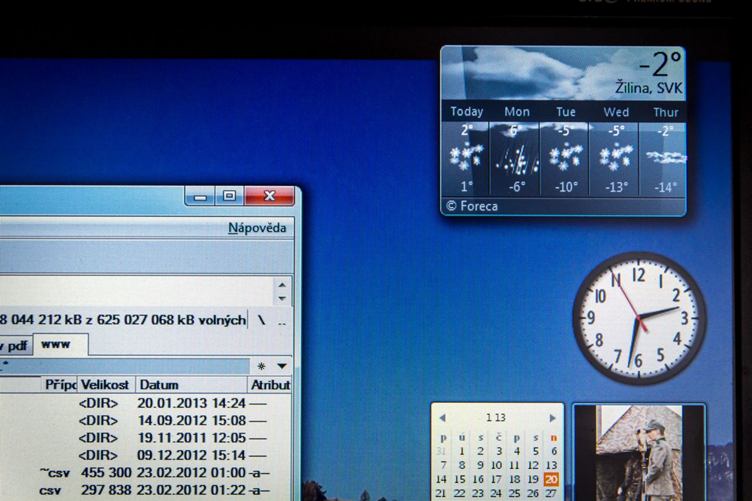Select the row dated 09.12.2012 15:14

(x=145, y=455)
